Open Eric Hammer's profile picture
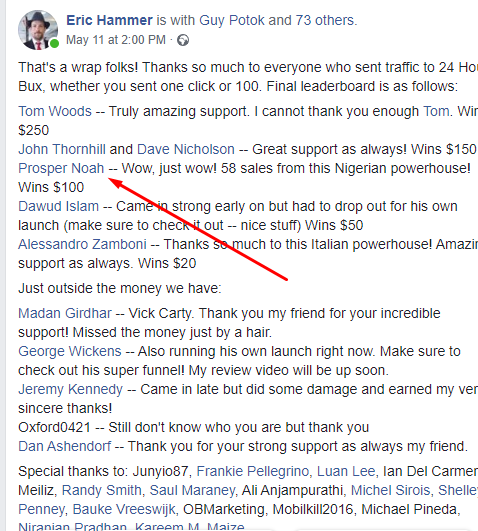The height and width of the screenshot is (531, 478). (x=38, y=30)
